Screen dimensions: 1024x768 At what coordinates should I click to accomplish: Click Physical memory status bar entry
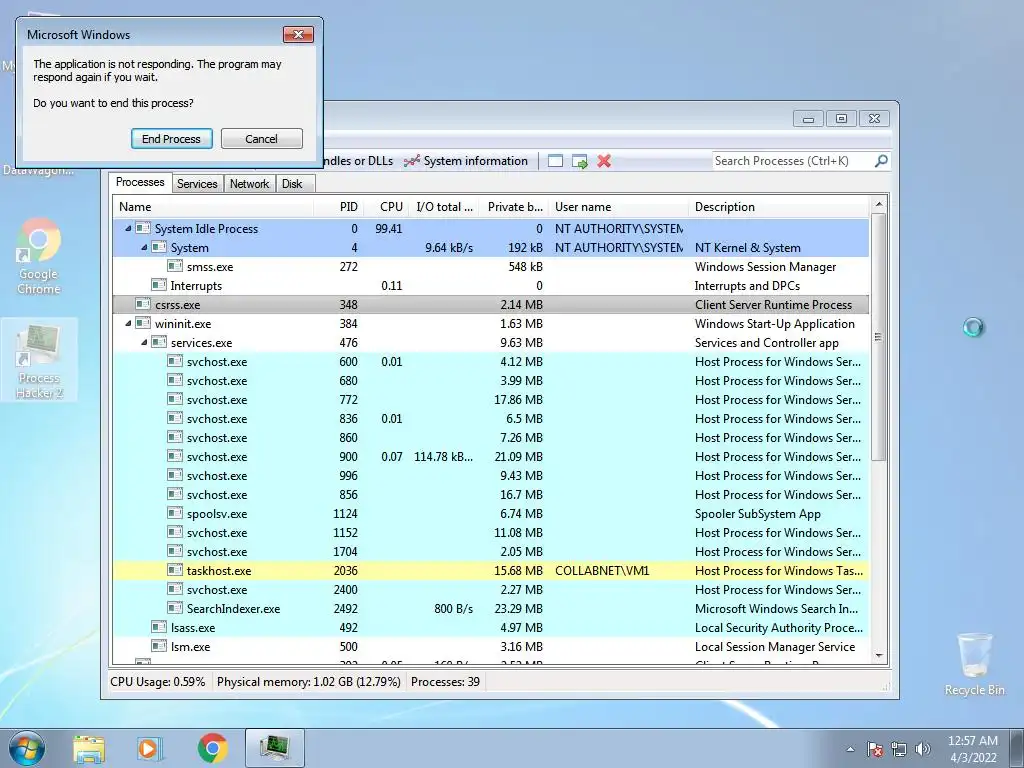[308, 682]
